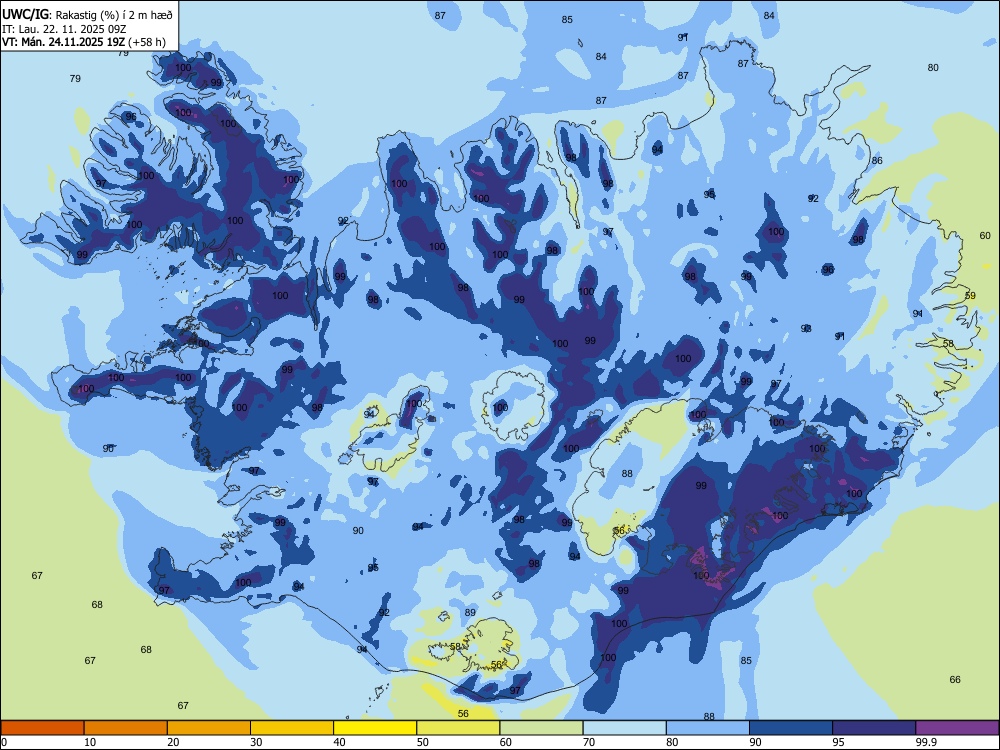Select the dark blue 90–95 legend band

pyautogui.click(x=791, y=728)
